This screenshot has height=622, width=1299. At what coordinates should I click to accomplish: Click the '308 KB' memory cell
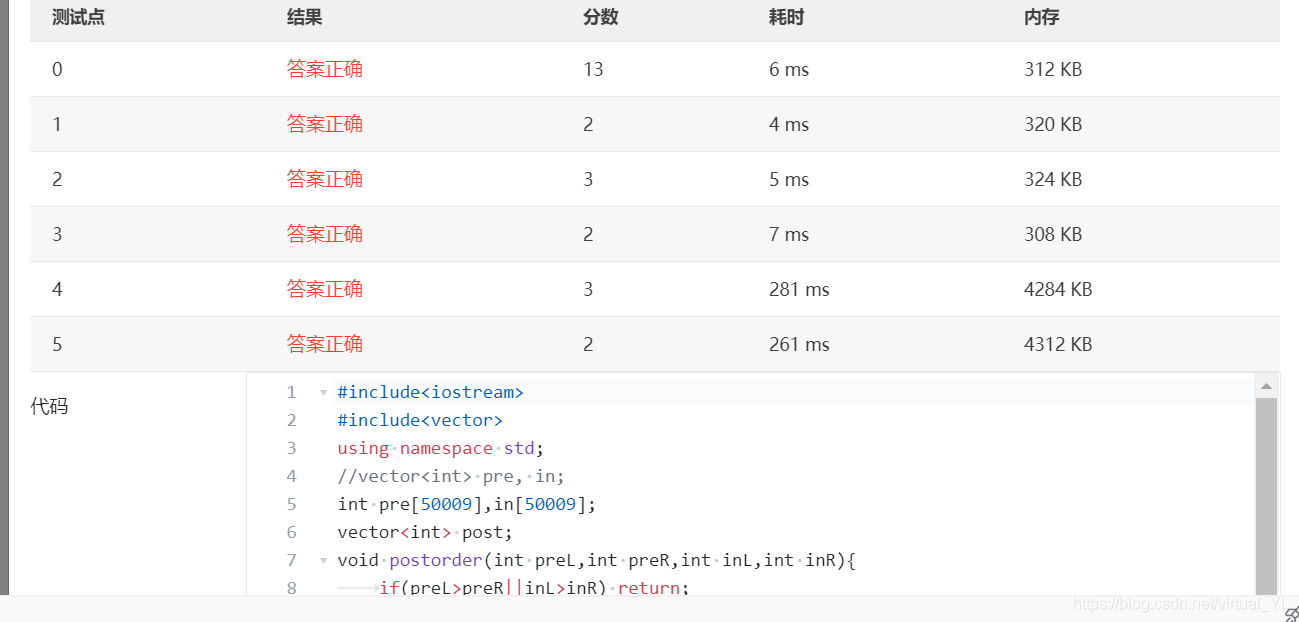point(1053,234)
